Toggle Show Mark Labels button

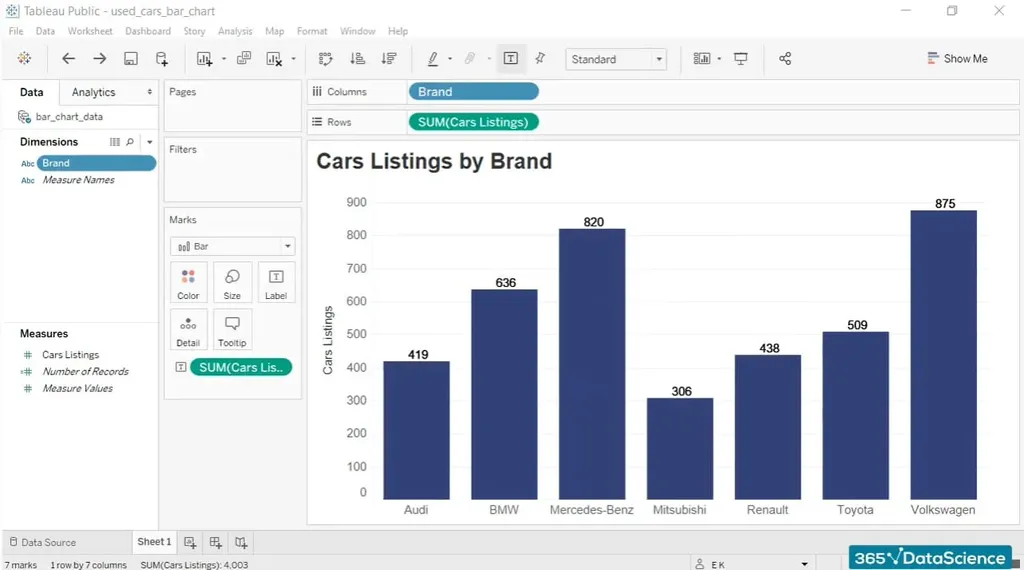pyautogui.click(x=510, y=59)
